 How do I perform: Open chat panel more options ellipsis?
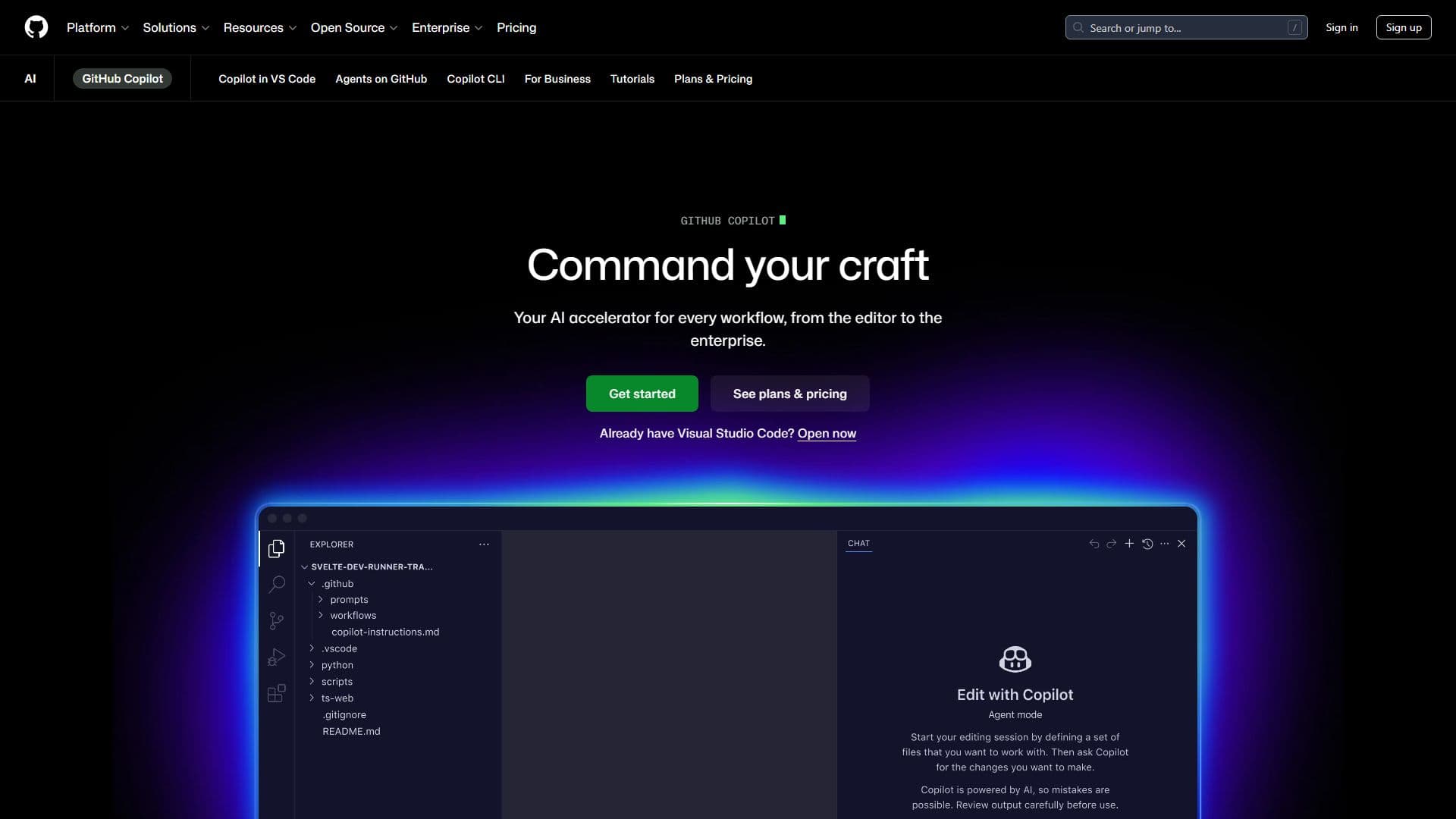(x=1165, y=544)
